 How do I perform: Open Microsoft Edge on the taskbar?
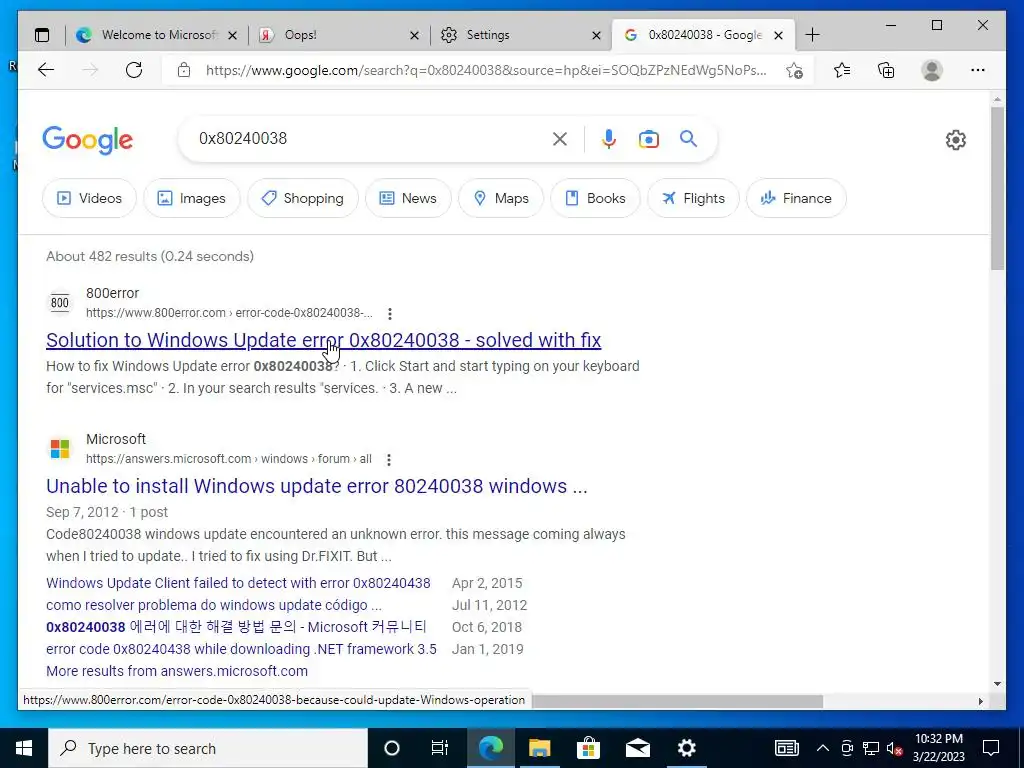(x=490, y=748)
